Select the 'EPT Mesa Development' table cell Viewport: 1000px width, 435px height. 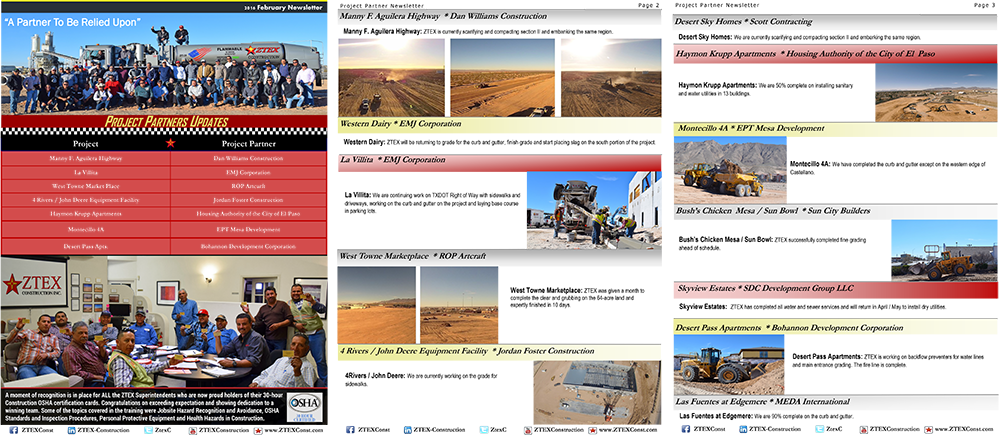click(249, 229)
